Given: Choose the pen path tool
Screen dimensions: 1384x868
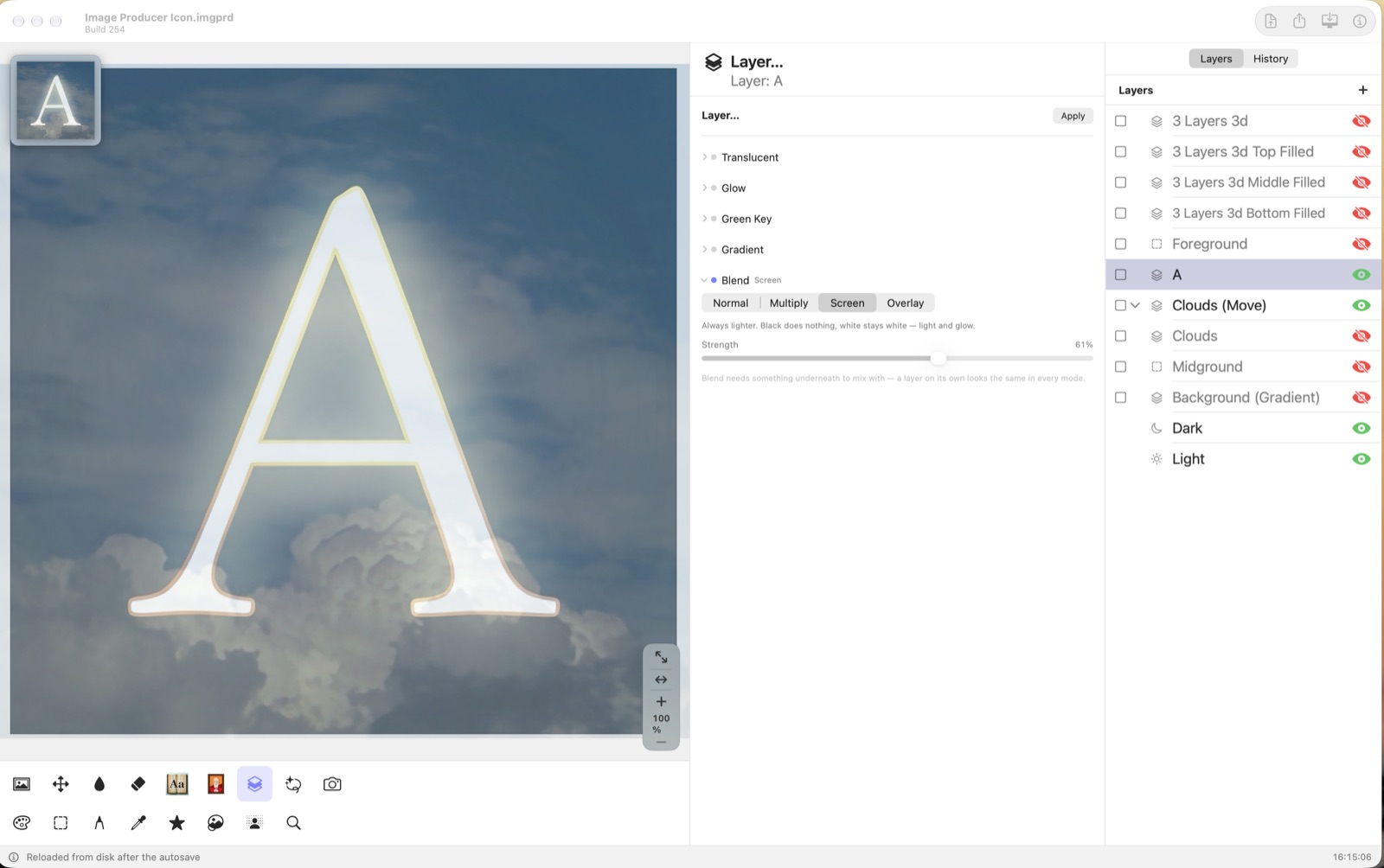Looking at the screenshot, I should pos(99,823).
